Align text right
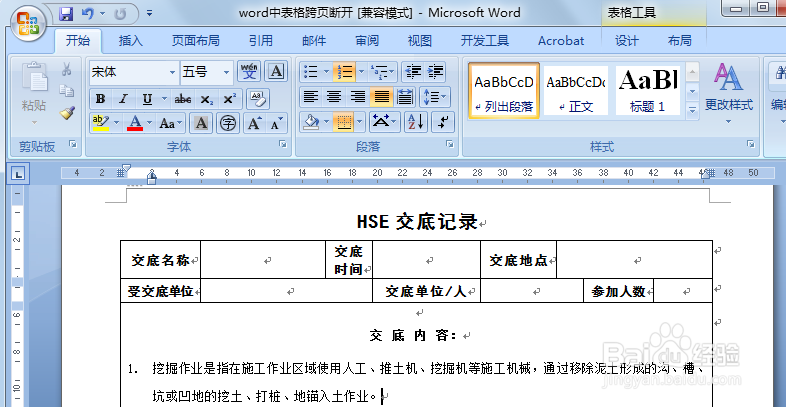786x407 pixels. click(358, 97)
